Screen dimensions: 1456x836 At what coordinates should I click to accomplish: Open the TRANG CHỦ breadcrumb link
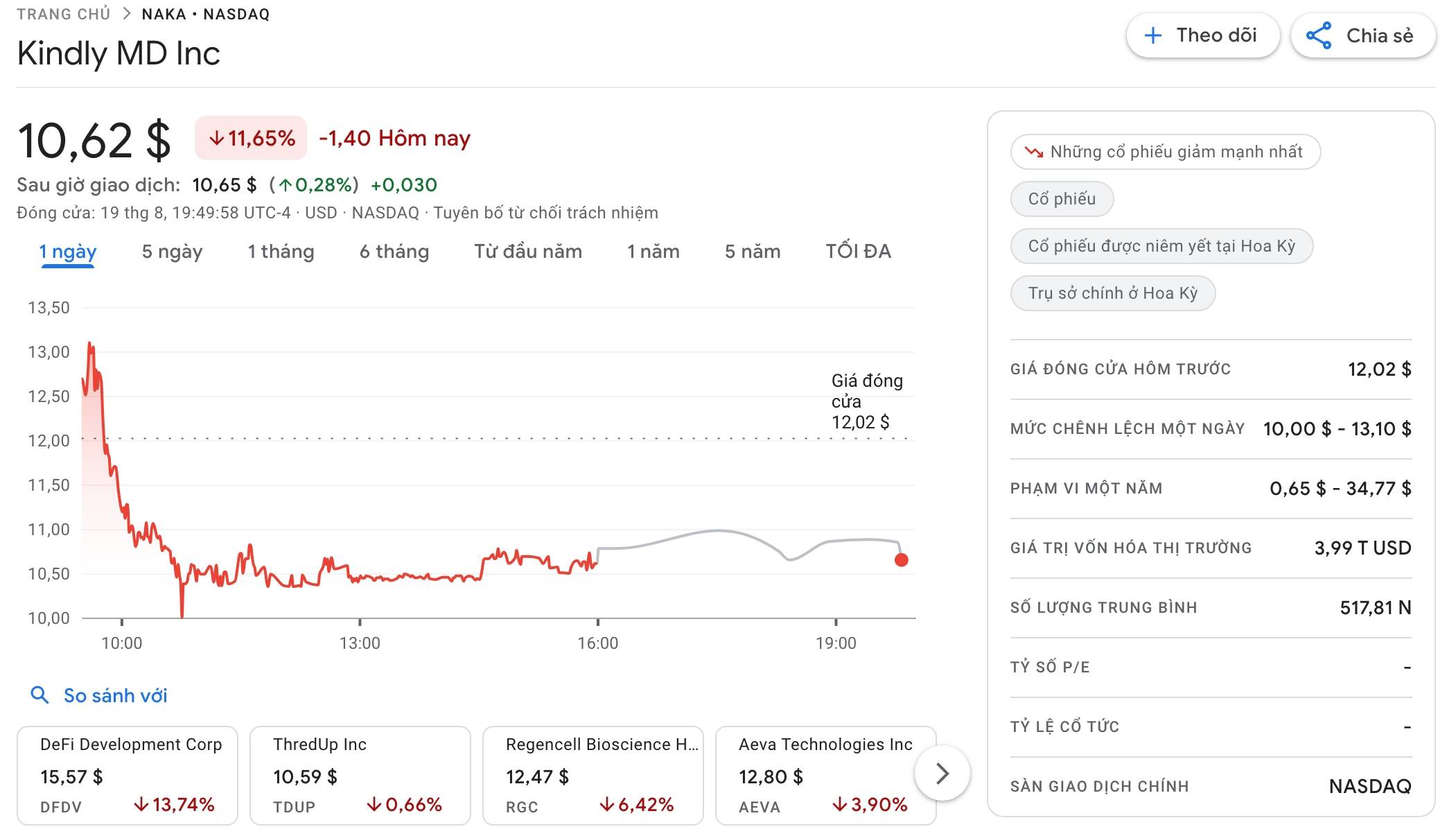(x=64, y=14)
